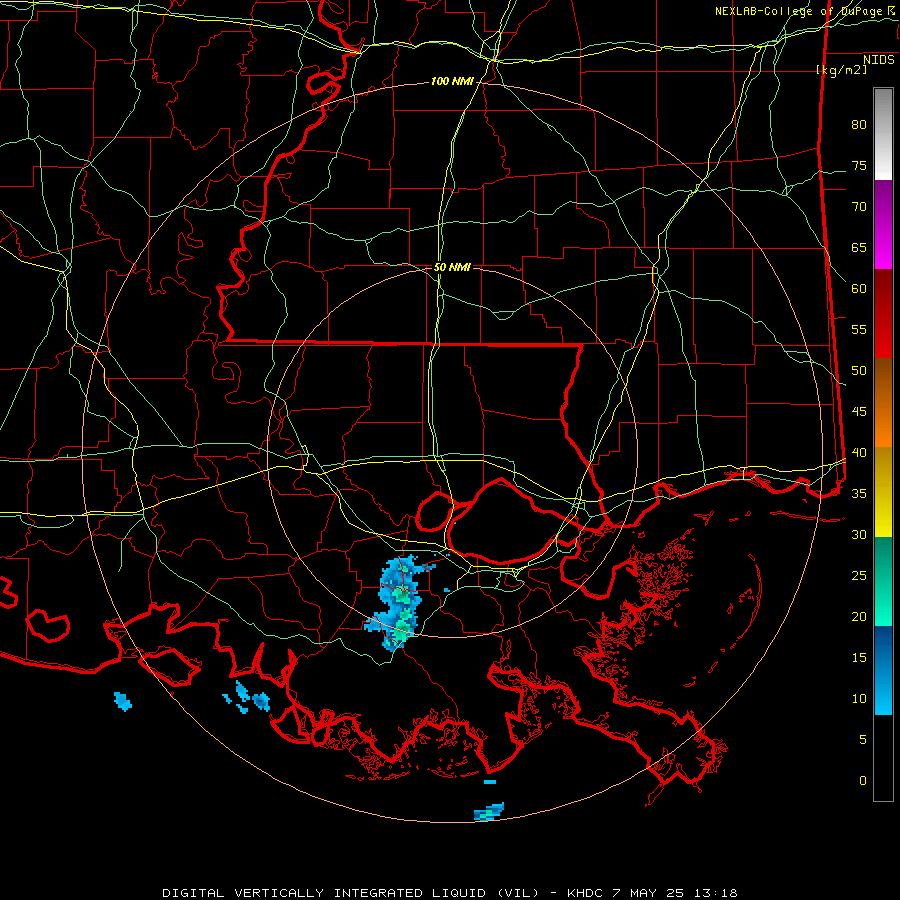Click the legend scale value "50"
The width and height of the screenshot is (900, 900).
pyautogui.click(x=859, y=371)
